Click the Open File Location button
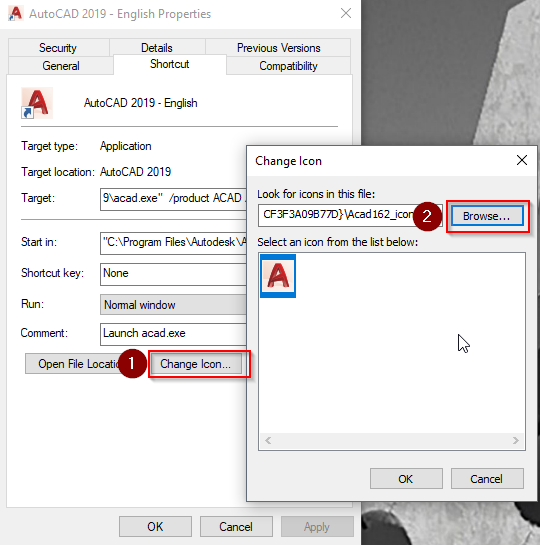 (x=76, y=364)
